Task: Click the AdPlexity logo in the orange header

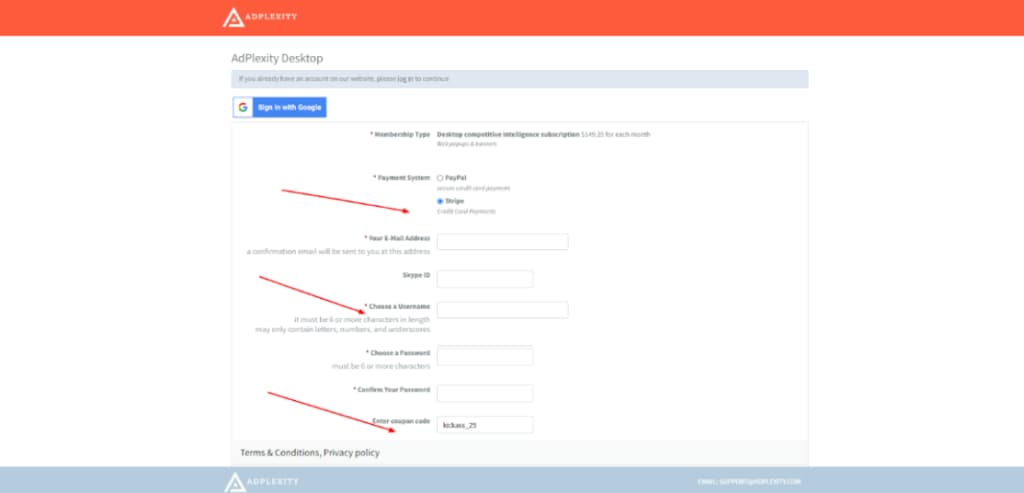Action: 259,17
